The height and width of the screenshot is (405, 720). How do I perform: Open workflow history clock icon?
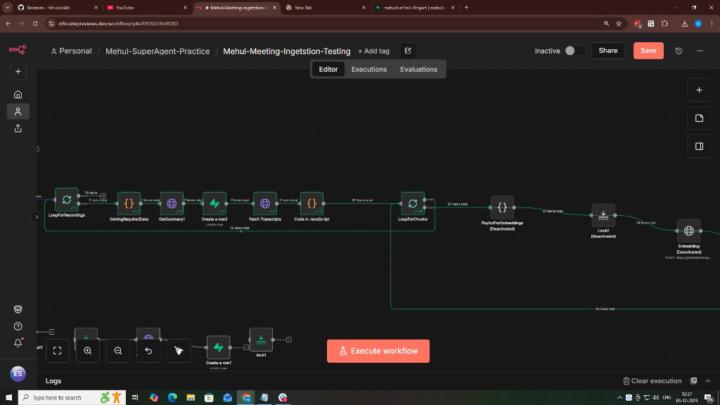679,51
